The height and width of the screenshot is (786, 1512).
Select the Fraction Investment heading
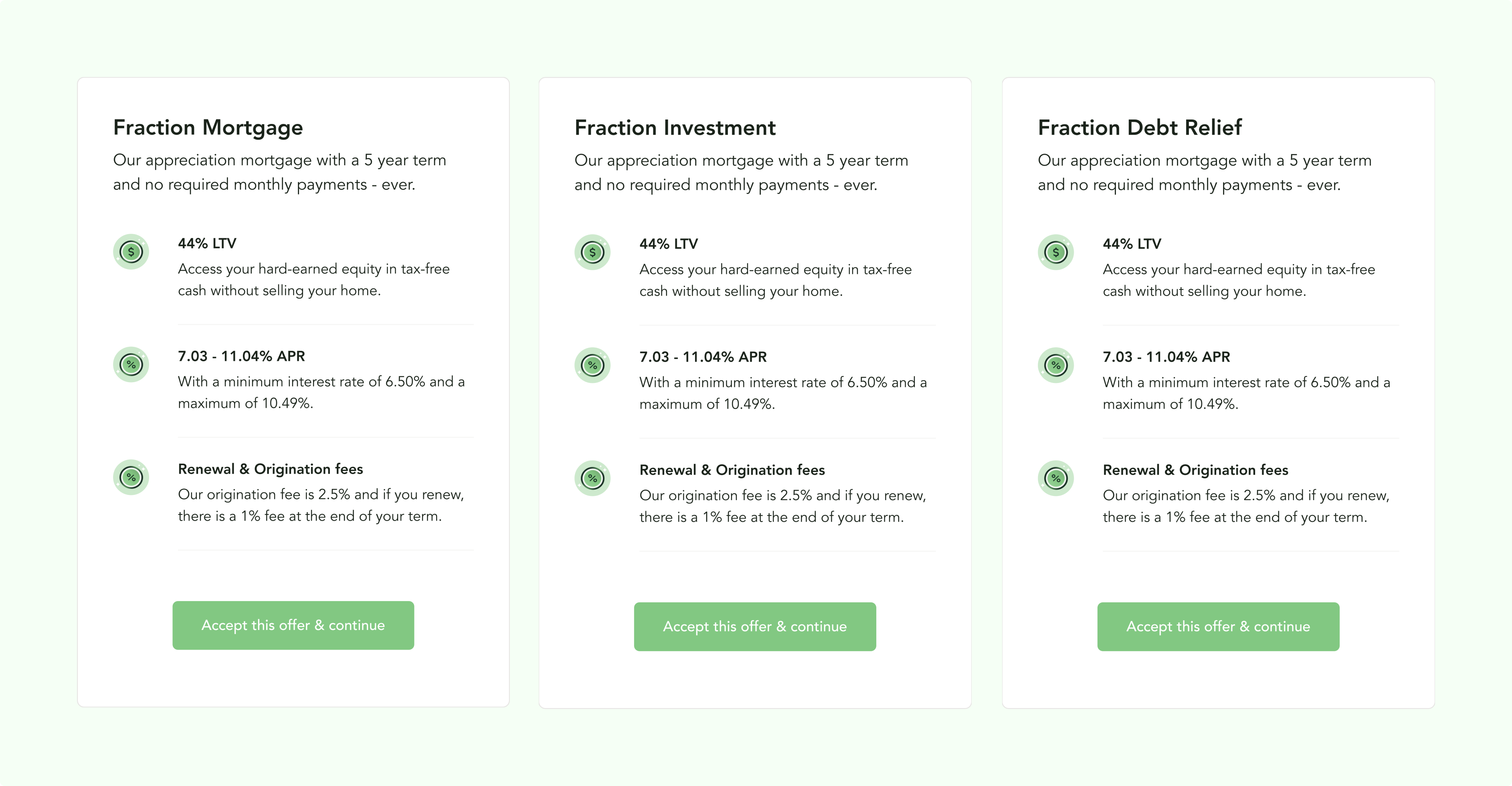(675, 128)
